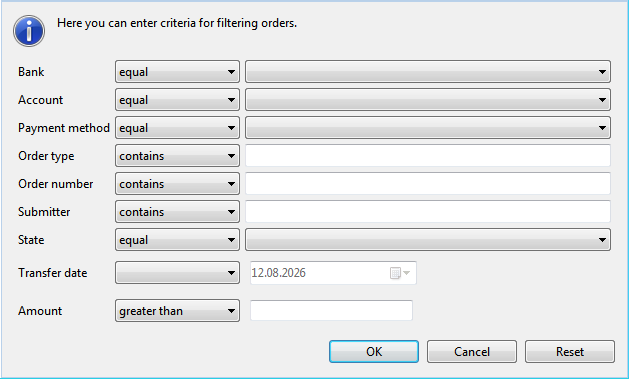
Task: Click the Amount value input field
Action: [x=331, y=310]
